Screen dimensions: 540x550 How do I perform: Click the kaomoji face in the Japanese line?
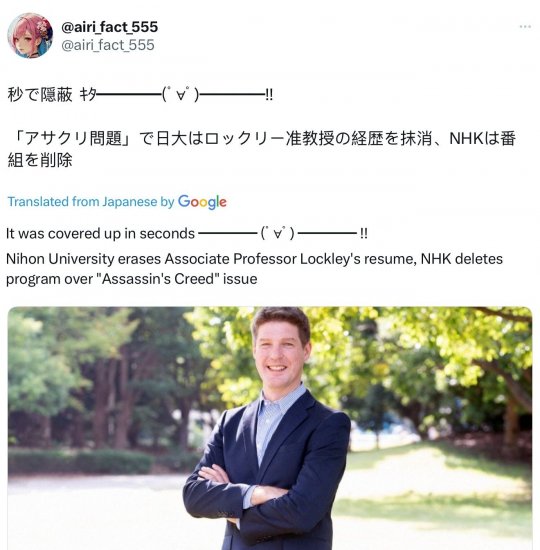[x=180, y=95]
